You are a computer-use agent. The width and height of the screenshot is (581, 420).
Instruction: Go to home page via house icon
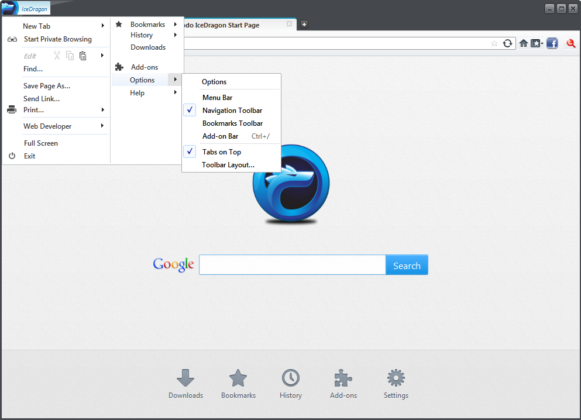pyautogui.click(x=523, y=43)
